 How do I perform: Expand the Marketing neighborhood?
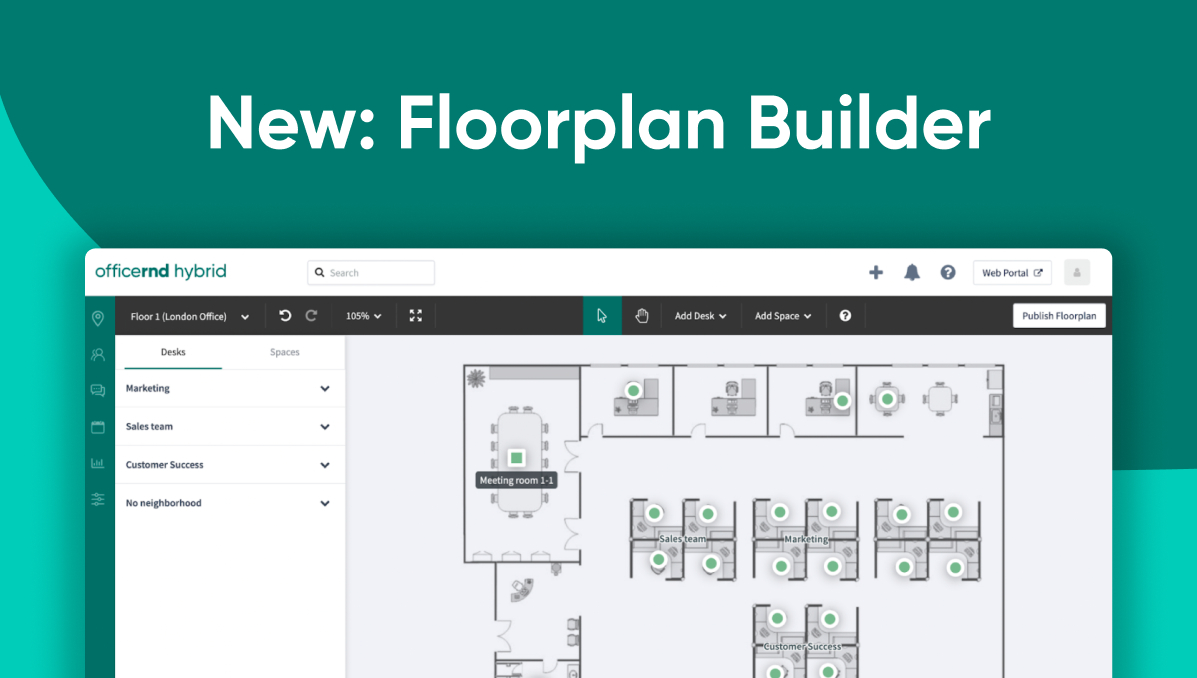[230, 389]
